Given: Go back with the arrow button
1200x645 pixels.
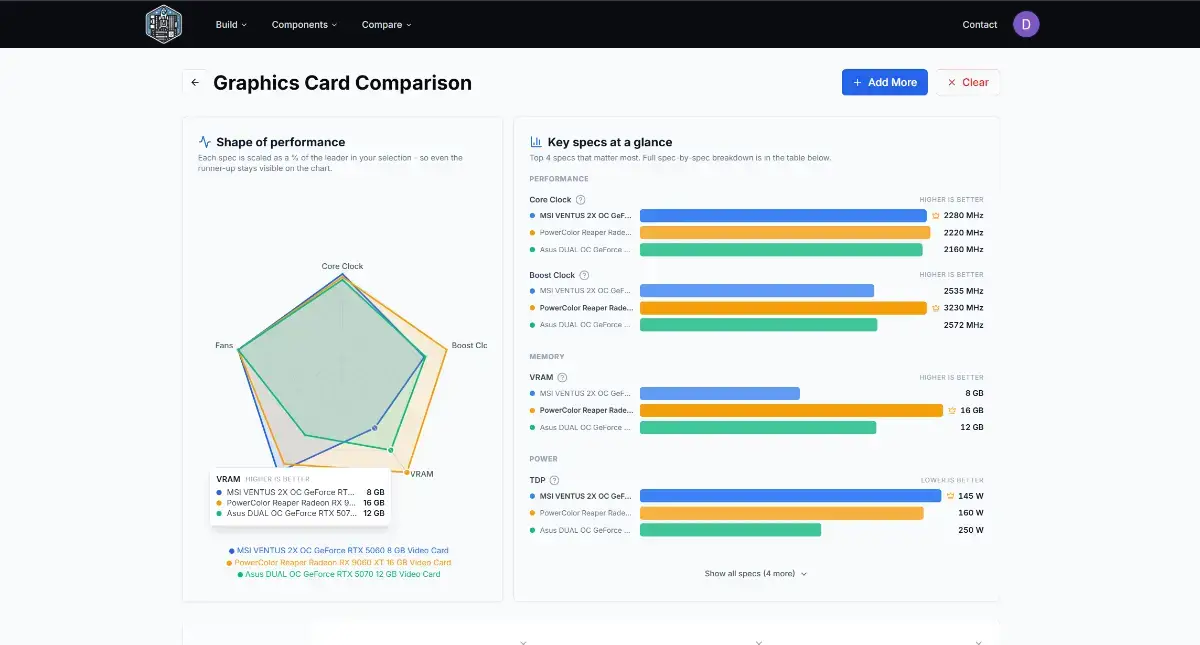Looking at the screenshot, I should pyautogui.click(x=195, y=82).
